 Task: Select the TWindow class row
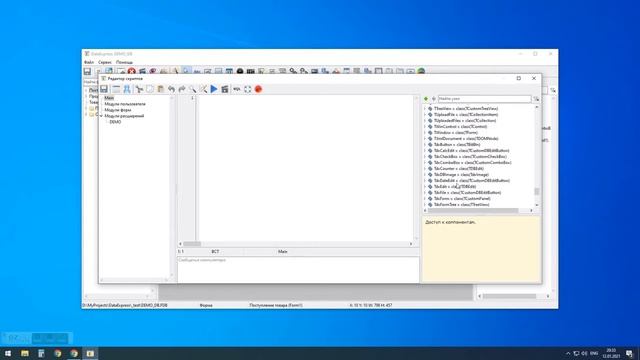456,133
